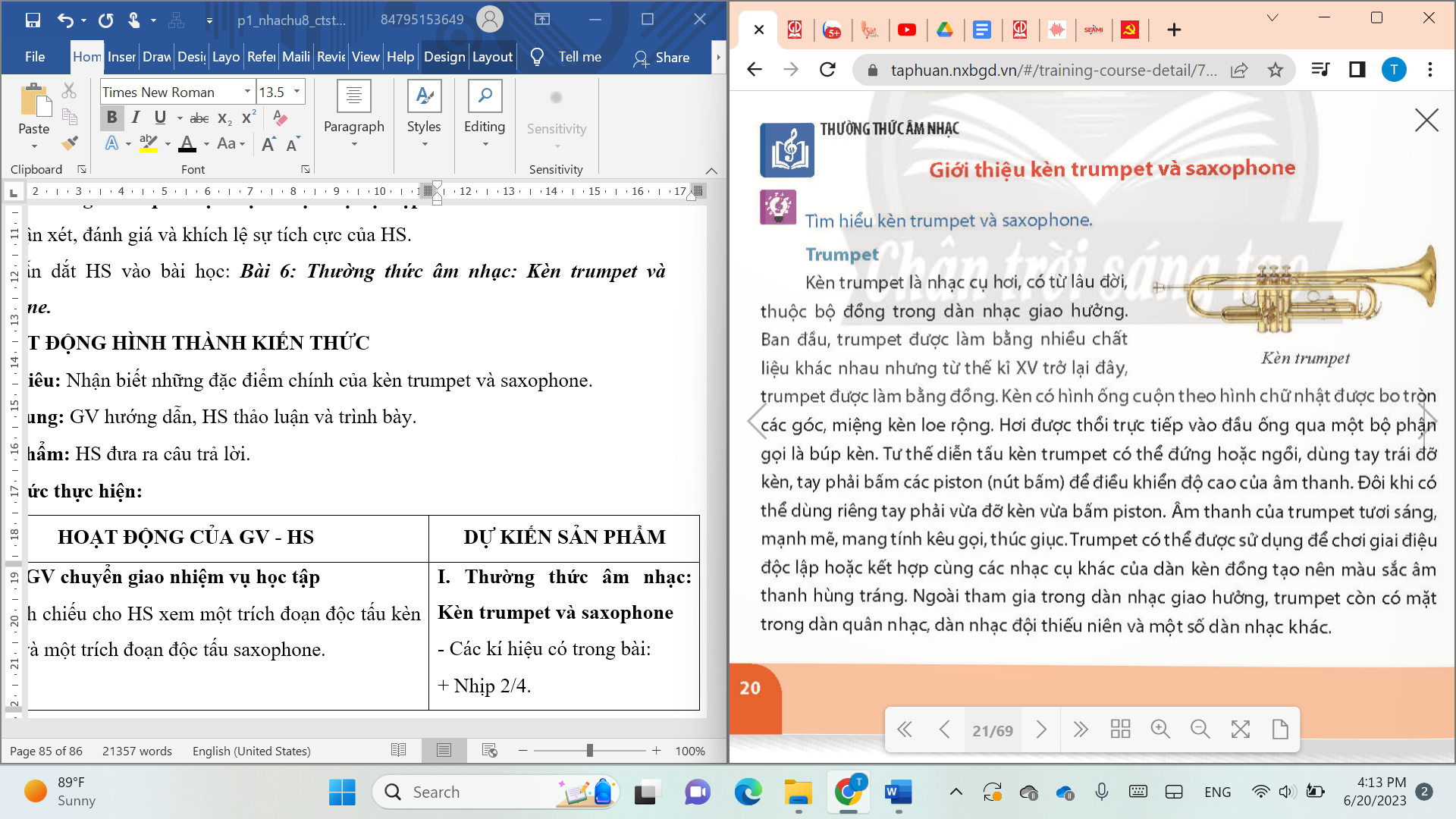Toggle Bold formatting
This screenshot has width=1456, height=819.
pos(111,118)
